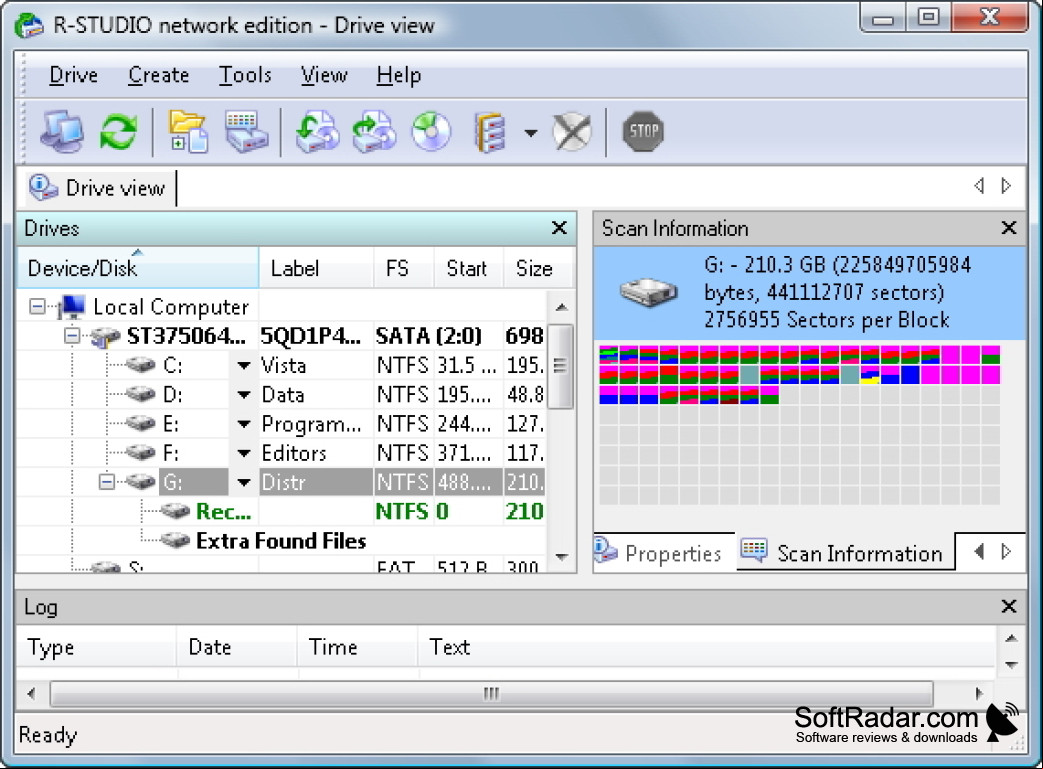Image resolution: width=1043 pixels, height=769 pixels.
Task: Open drive files toolbar icon
Action: point(188,131)
